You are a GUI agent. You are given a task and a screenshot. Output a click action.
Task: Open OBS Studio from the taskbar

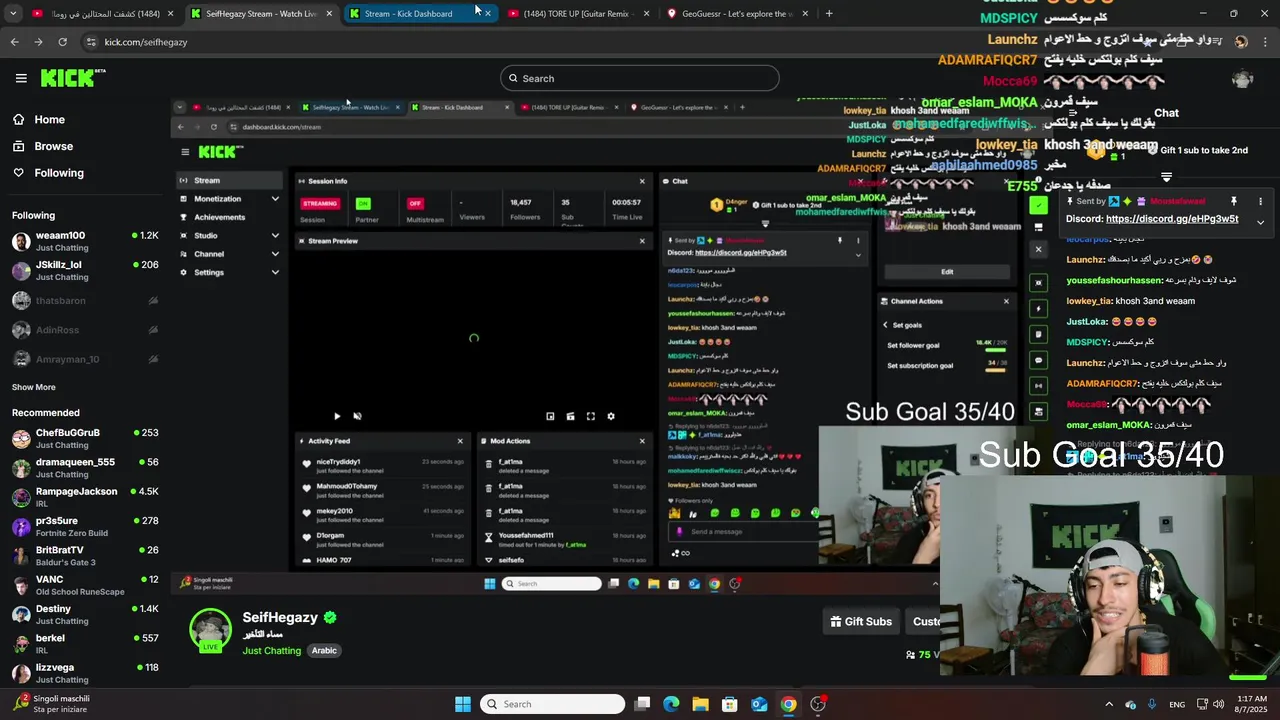(x=818, y=704)
